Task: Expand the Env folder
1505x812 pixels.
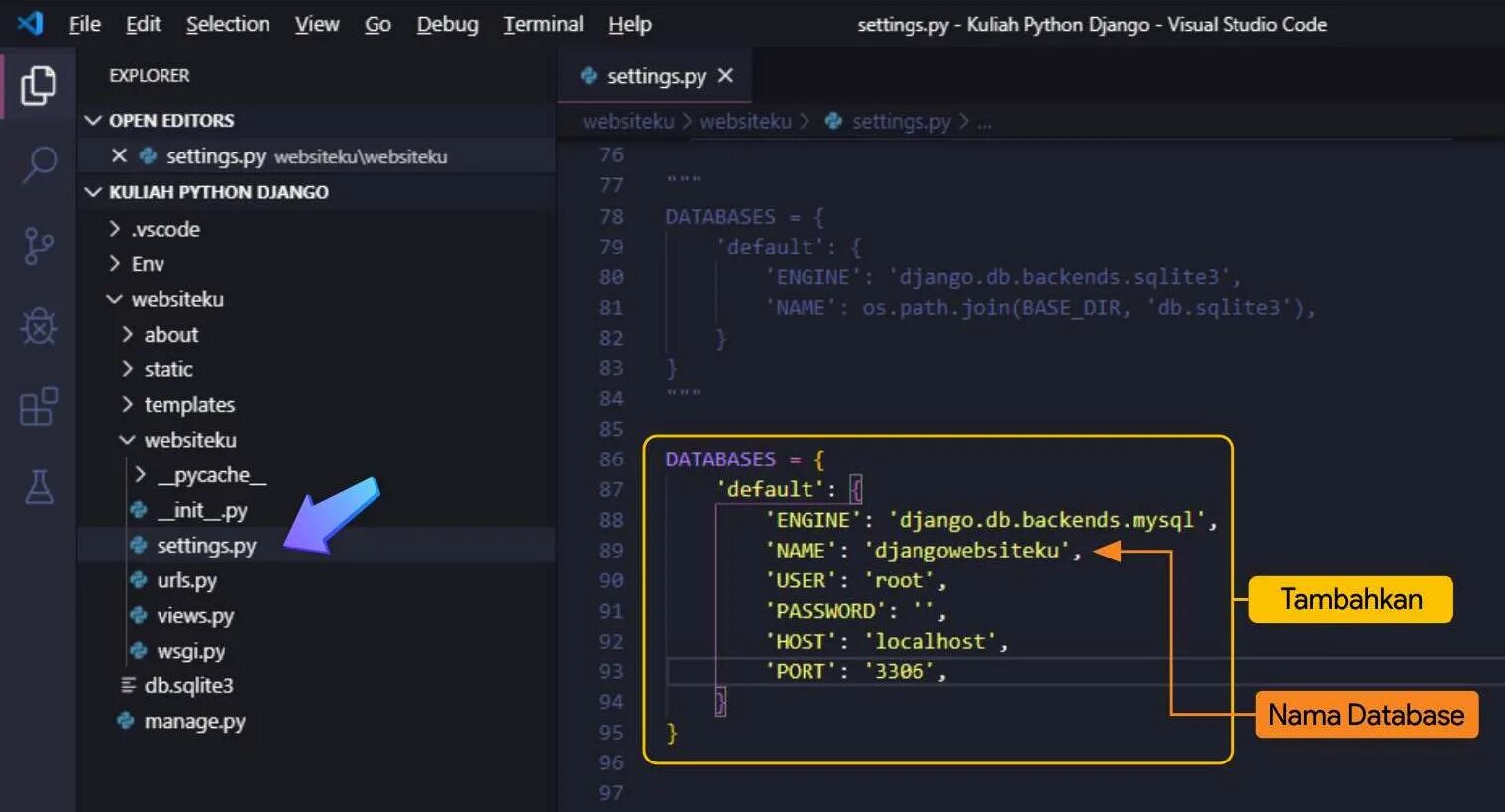Action: click(x=115, y=264)
